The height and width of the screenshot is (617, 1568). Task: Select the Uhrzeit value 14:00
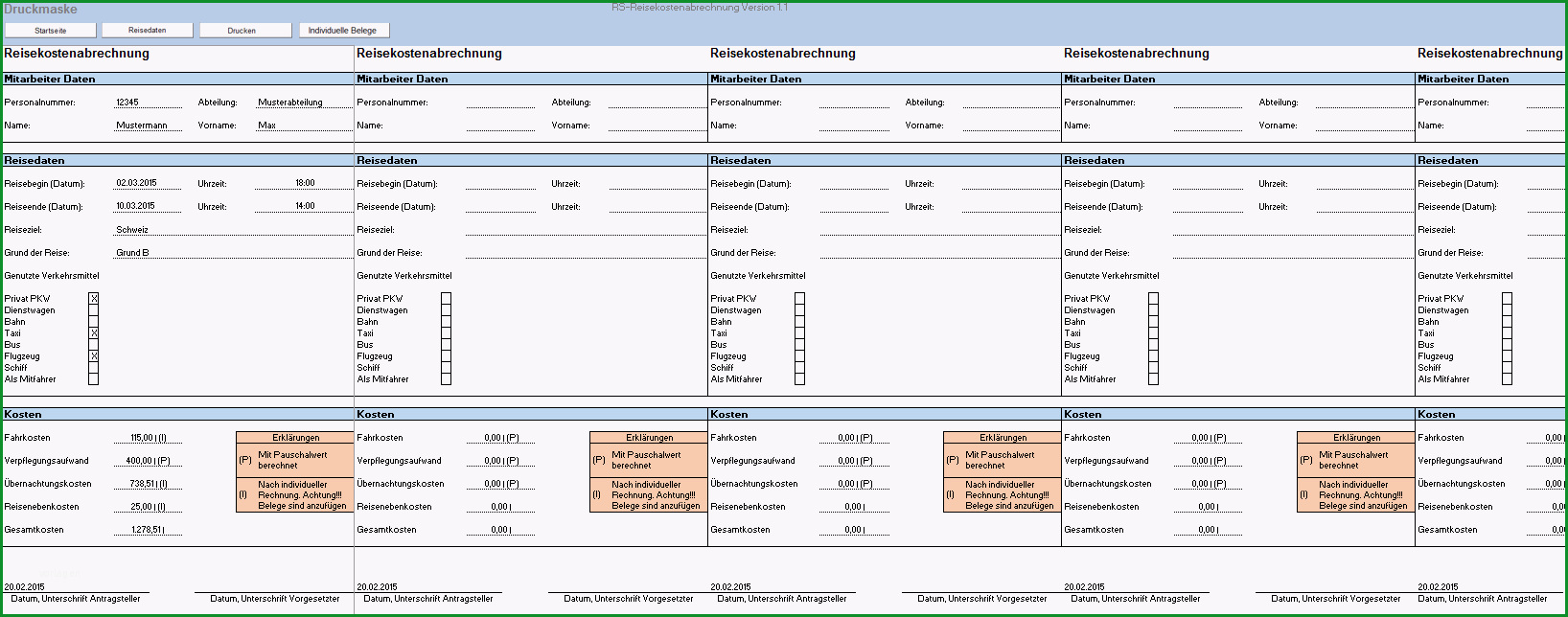(304, 206)
